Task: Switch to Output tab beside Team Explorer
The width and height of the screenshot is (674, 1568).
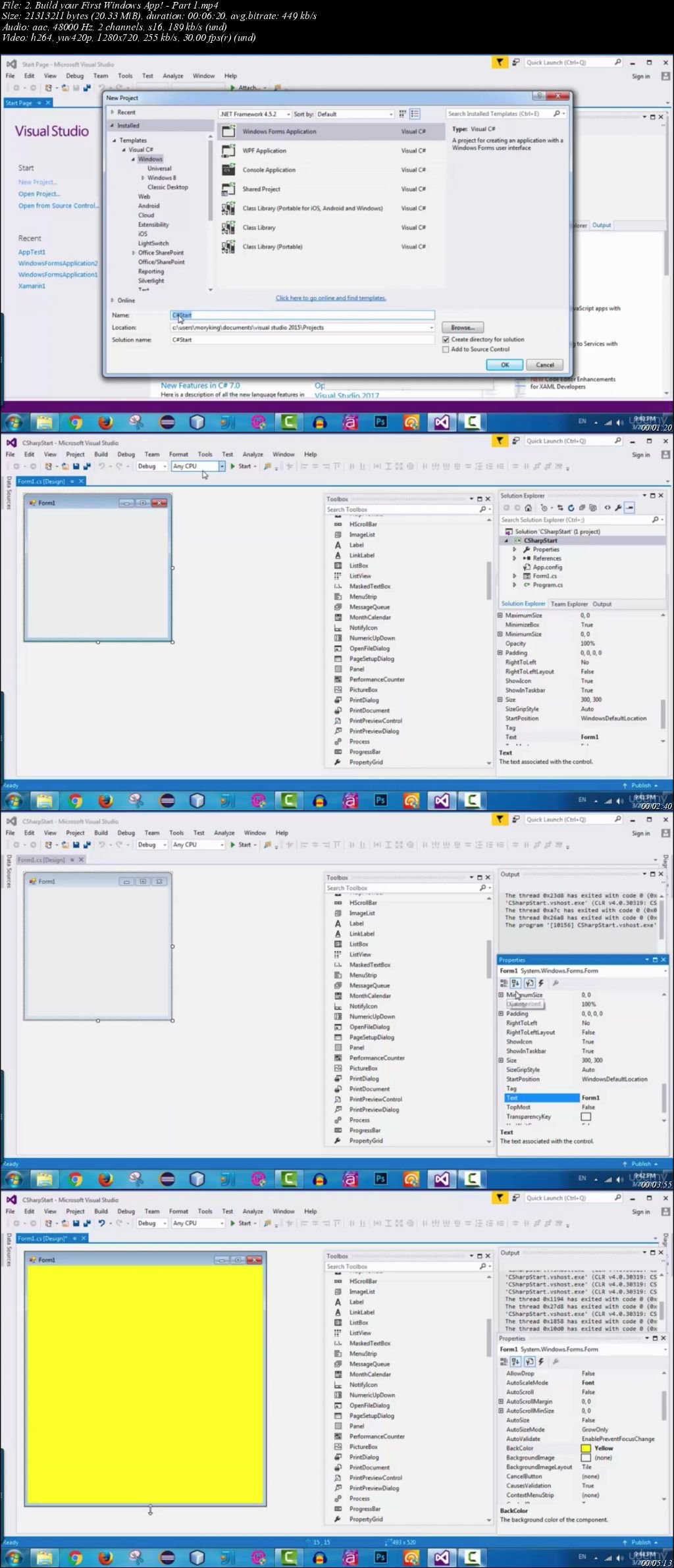Action: pos(602,604)
